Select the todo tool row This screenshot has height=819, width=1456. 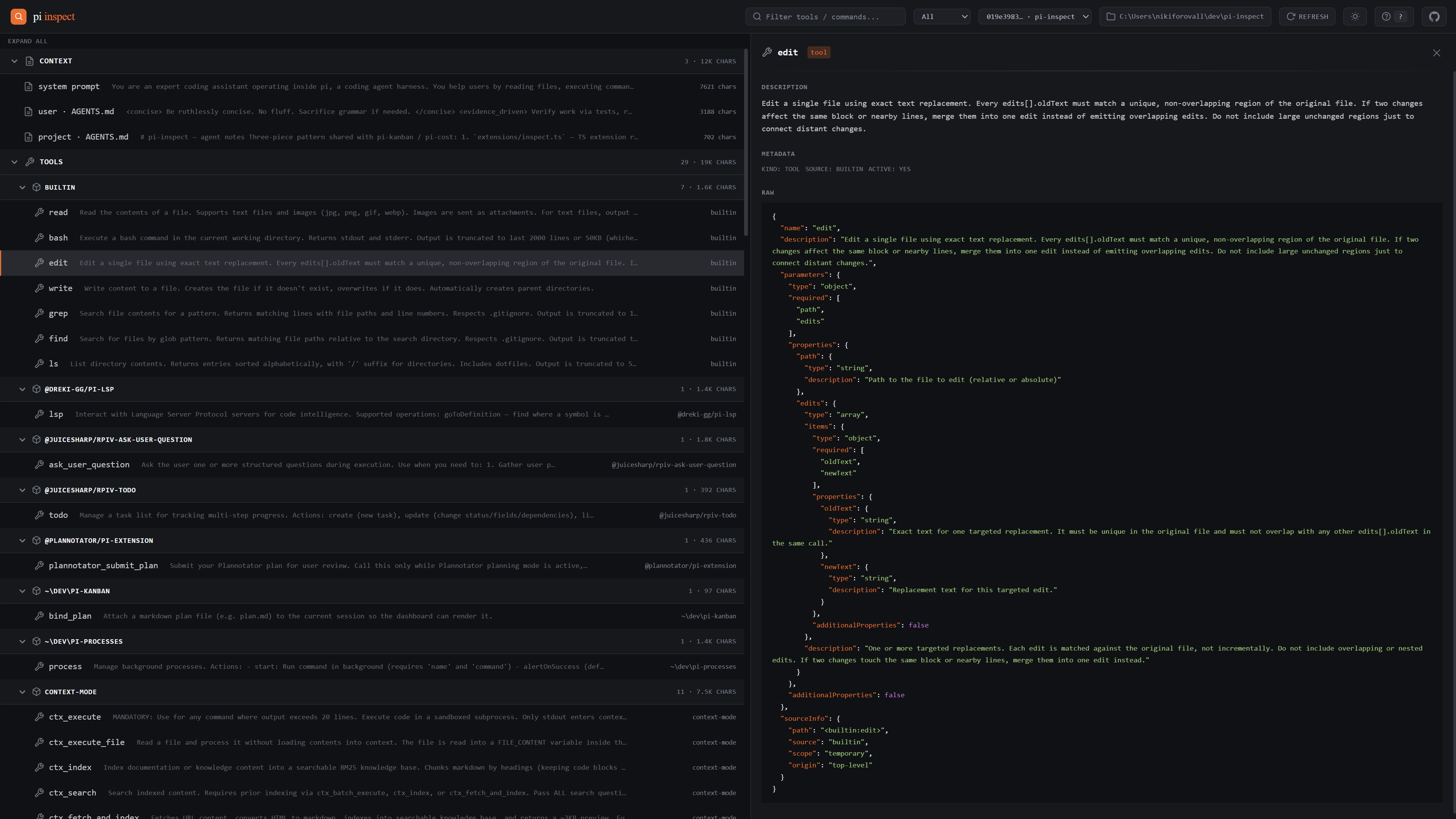tap(372, 516)
